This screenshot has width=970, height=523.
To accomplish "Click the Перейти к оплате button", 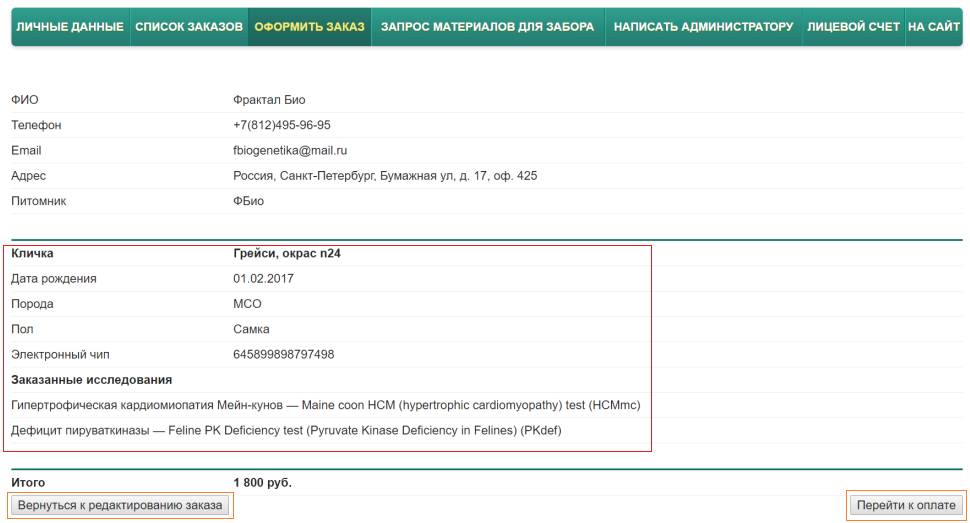I will [906, 505].
